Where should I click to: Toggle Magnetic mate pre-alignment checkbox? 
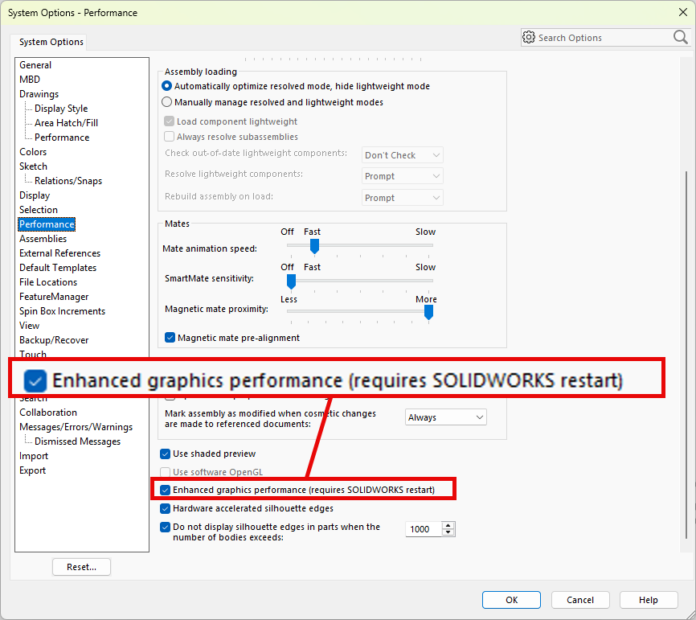170,337
